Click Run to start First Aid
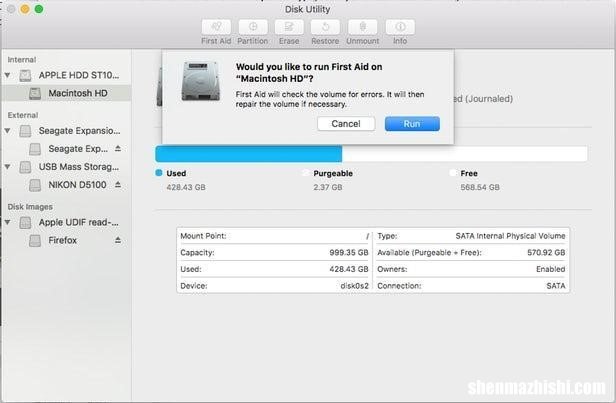Viewport: 616px width, 403px height. coord(411,123)
